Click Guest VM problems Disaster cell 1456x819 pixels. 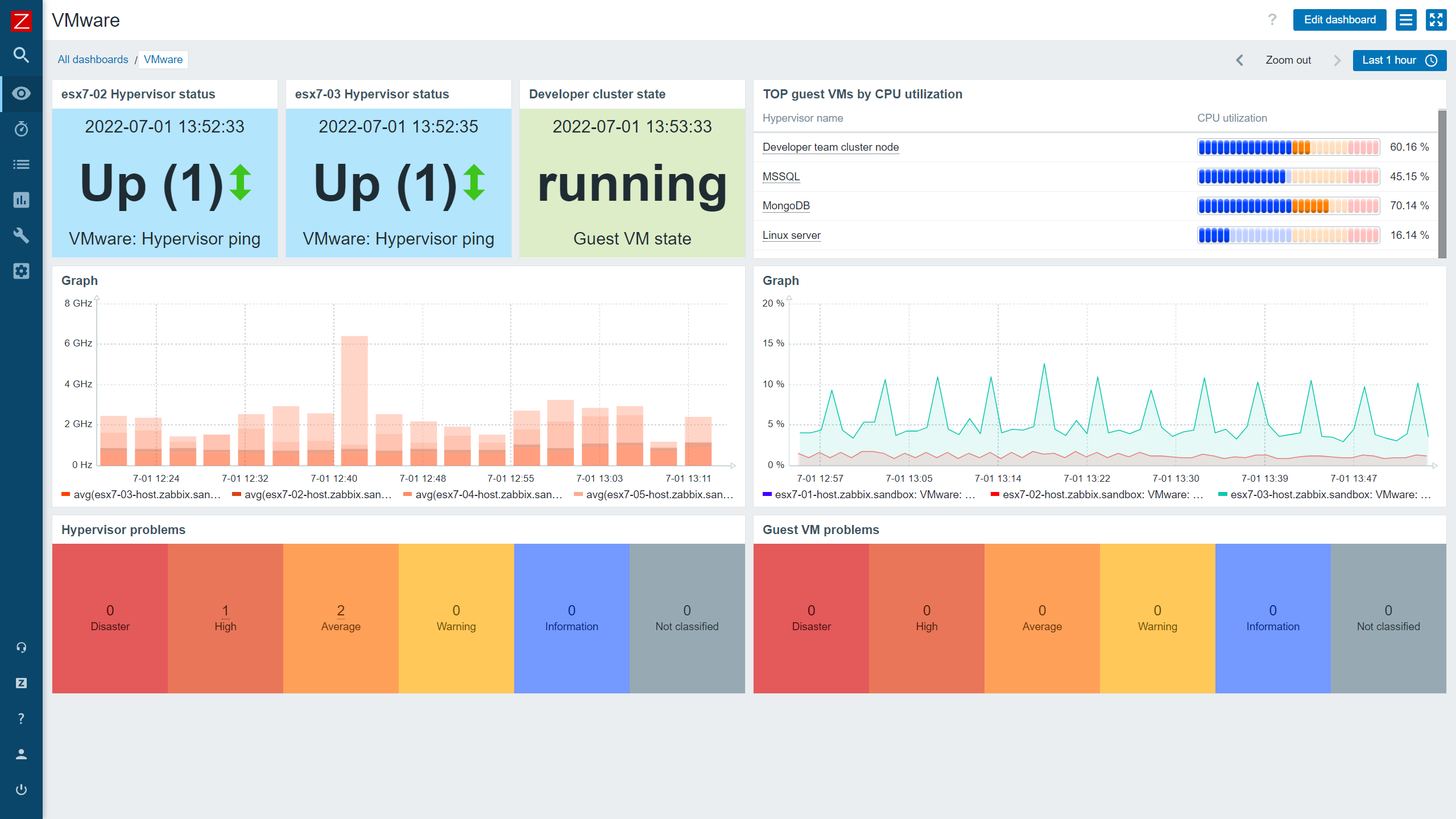click(811, 618)
